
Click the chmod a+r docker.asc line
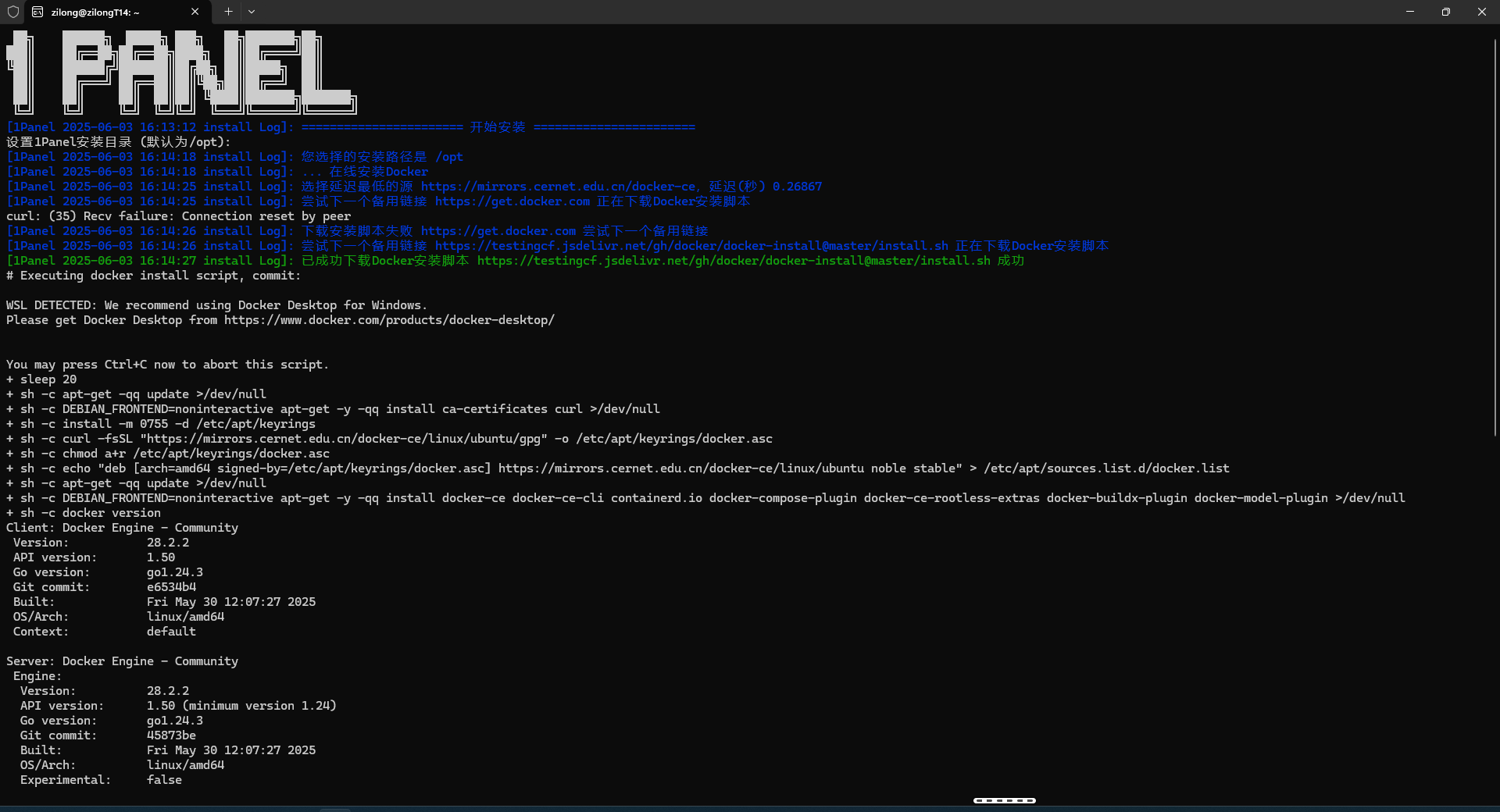[168, 454]
